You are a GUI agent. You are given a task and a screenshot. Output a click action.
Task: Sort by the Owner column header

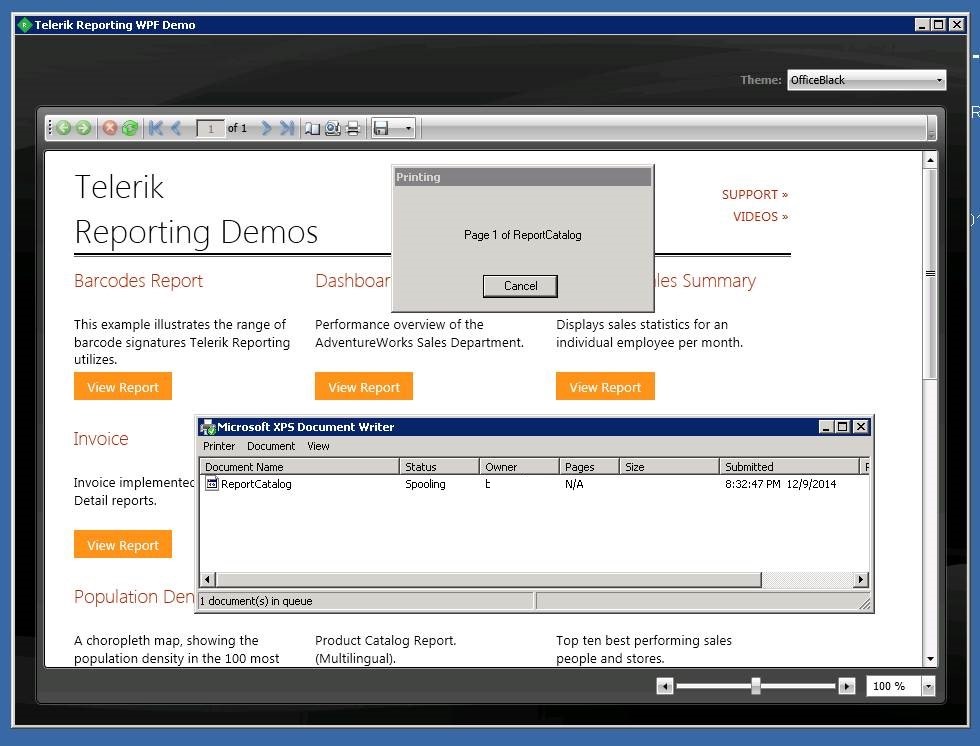(x=519, y=467)
